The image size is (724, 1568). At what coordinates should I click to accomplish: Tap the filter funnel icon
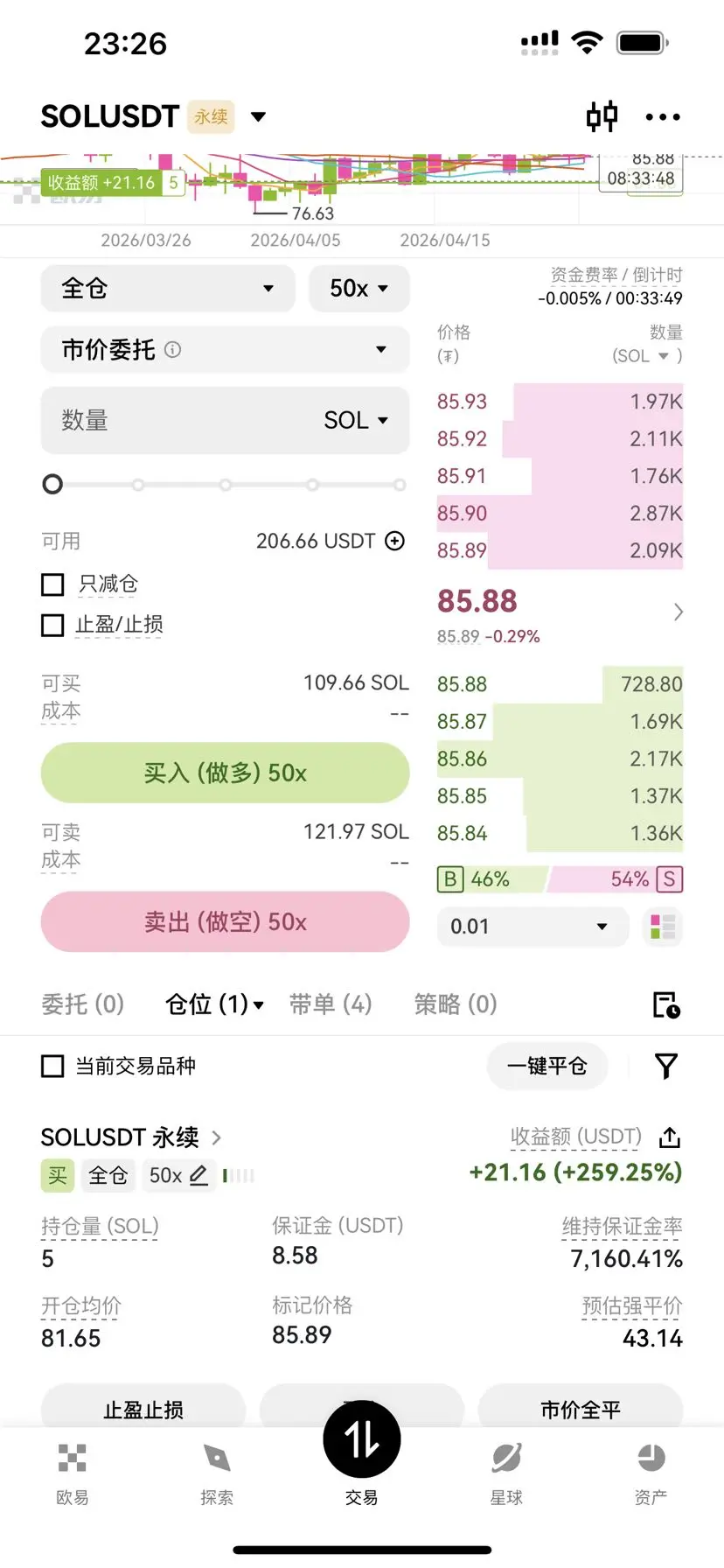[x=666, y=1066]
